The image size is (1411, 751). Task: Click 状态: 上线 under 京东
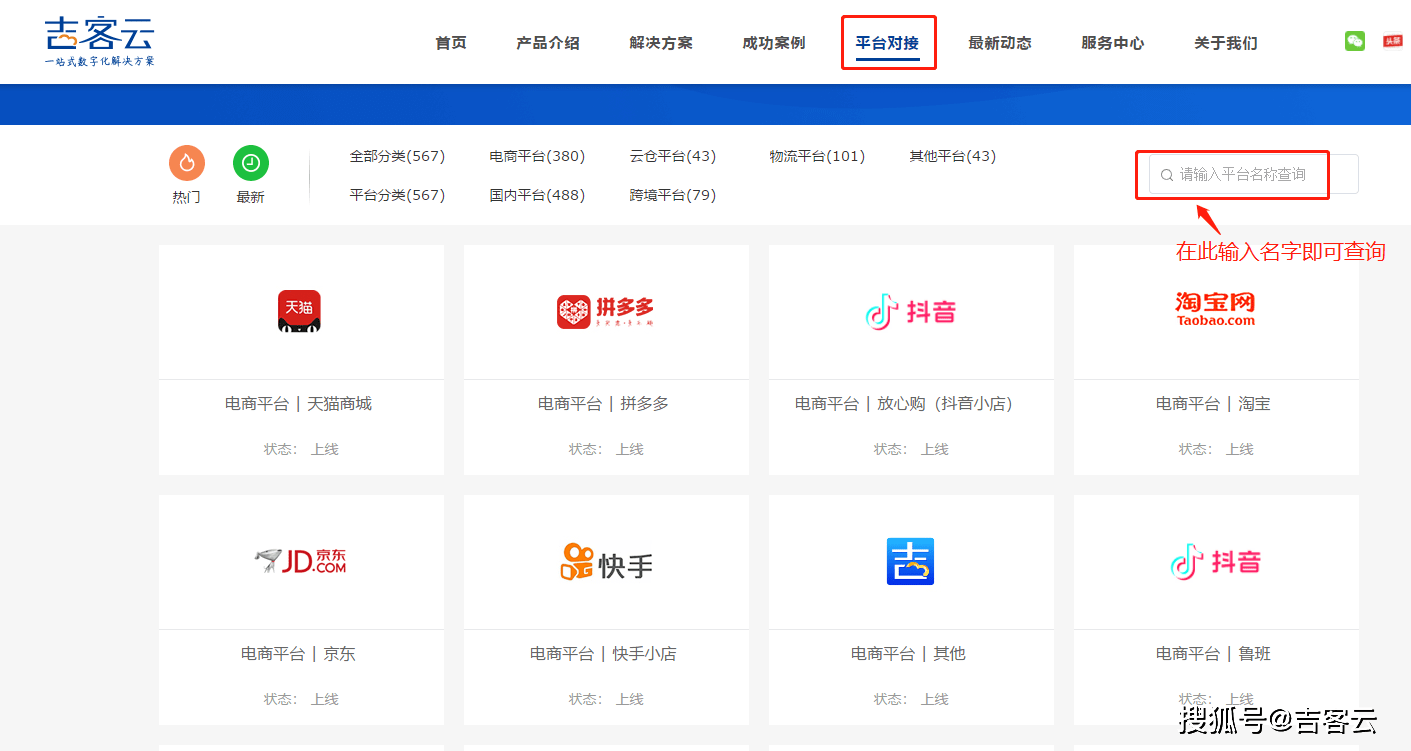tap(301, 699)
